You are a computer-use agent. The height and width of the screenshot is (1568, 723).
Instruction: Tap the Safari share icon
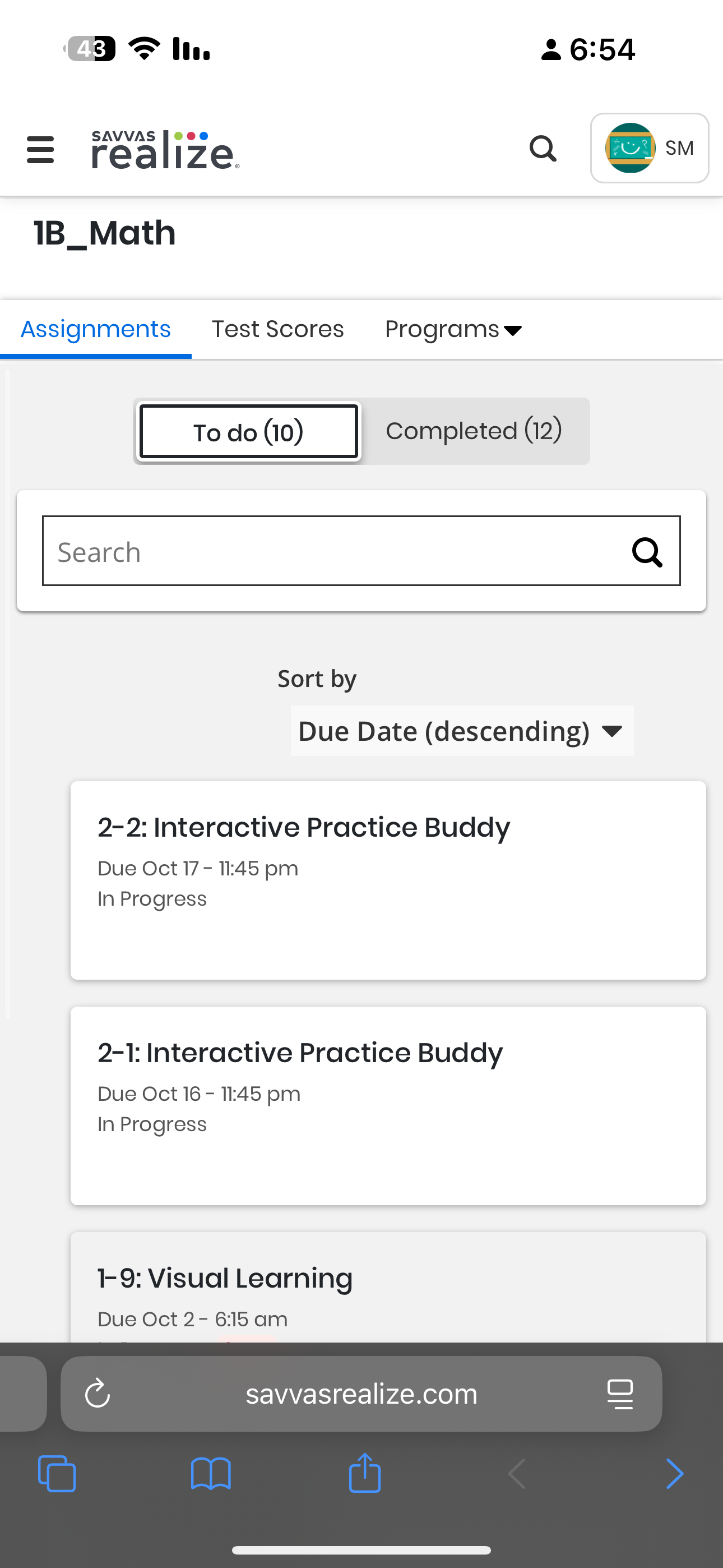click(364, 1474)
